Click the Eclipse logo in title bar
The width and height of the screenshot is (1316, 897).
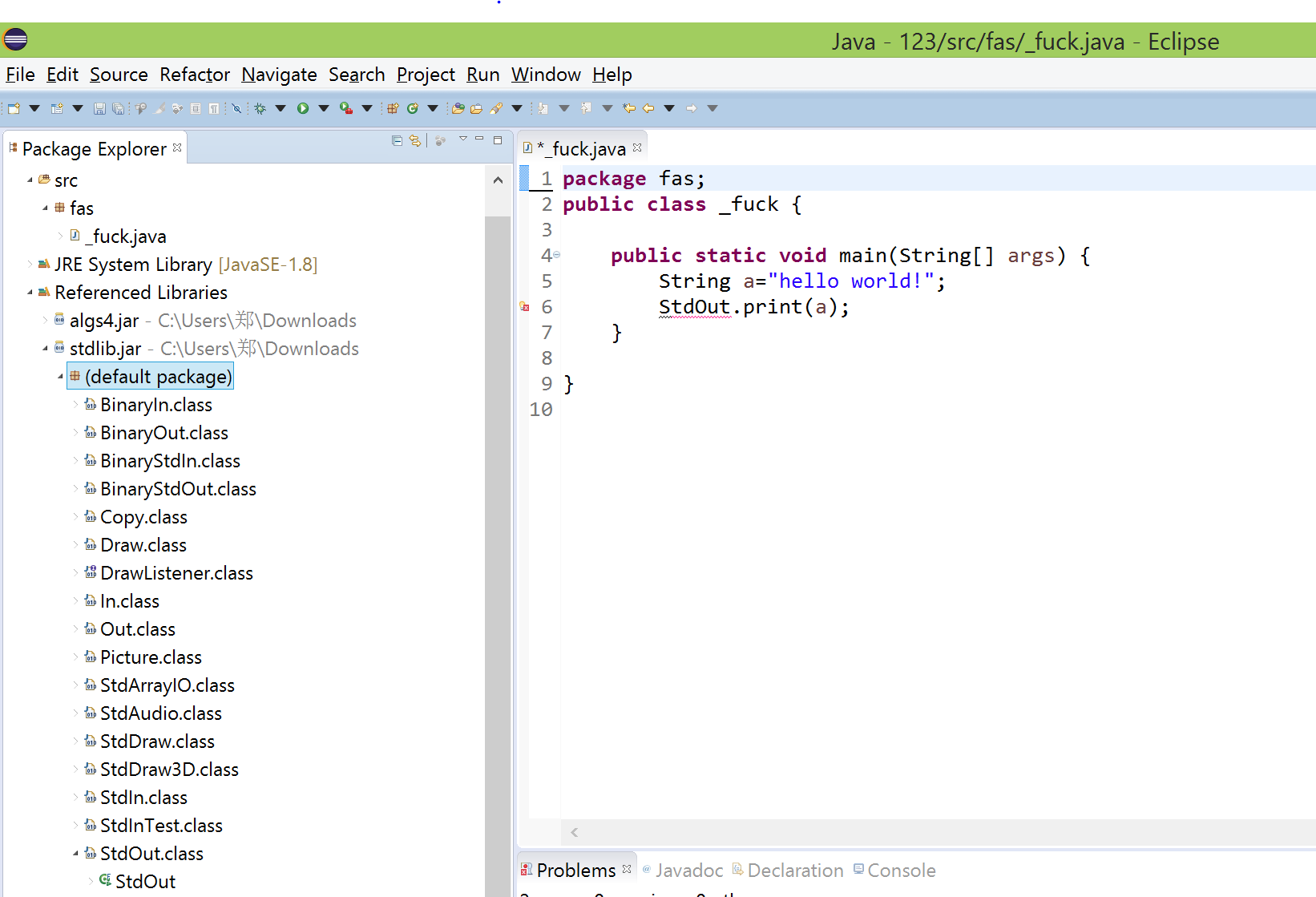(15, 39)
